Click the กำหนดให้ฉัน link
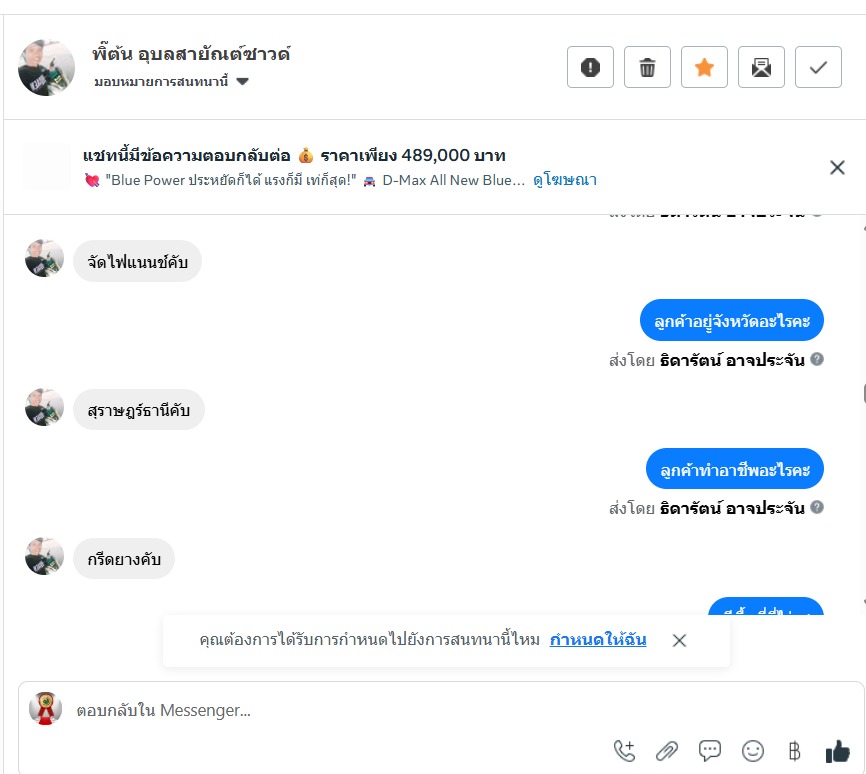Screen dimensions: 866x774 pos(598,640)
